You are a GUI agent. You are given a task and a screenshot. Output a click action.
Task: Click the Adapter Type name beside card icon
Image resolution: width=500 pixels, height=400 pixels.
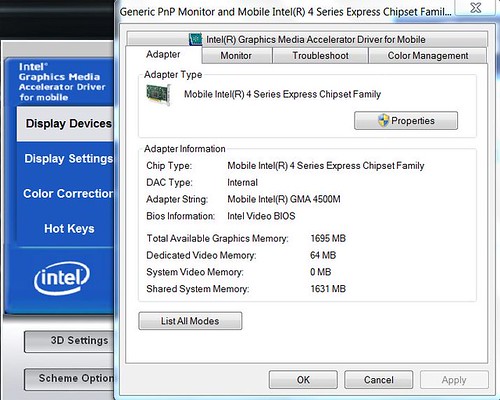[282, 94]
